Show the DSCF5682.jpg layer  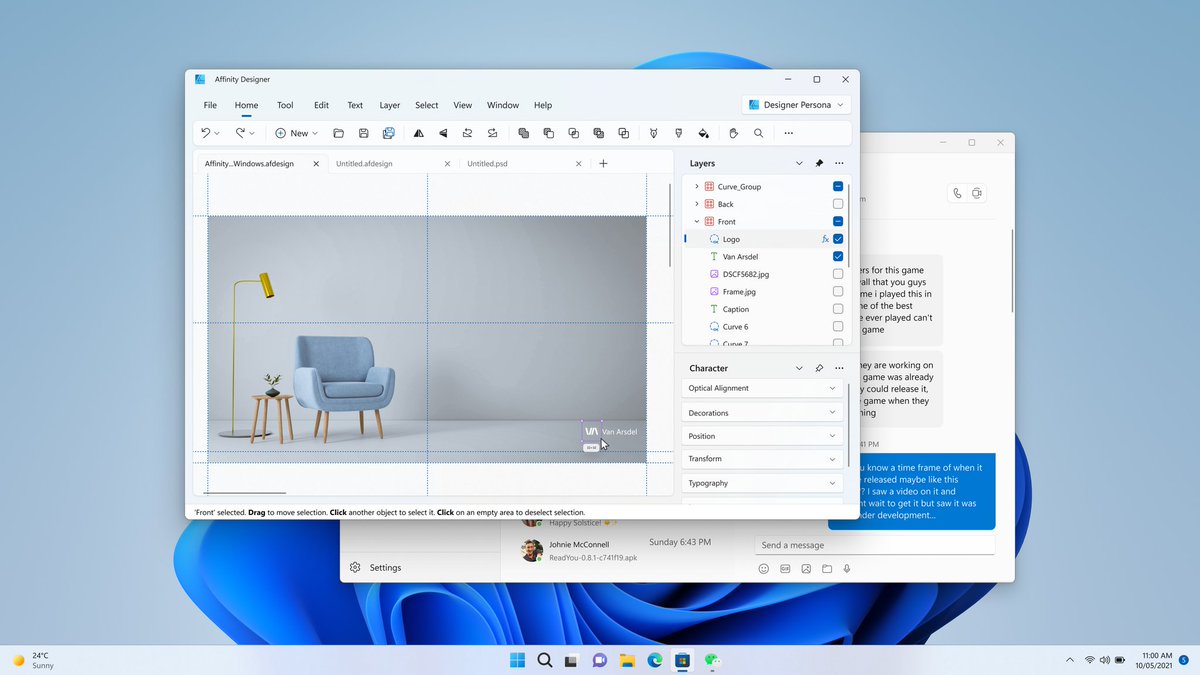837,273
